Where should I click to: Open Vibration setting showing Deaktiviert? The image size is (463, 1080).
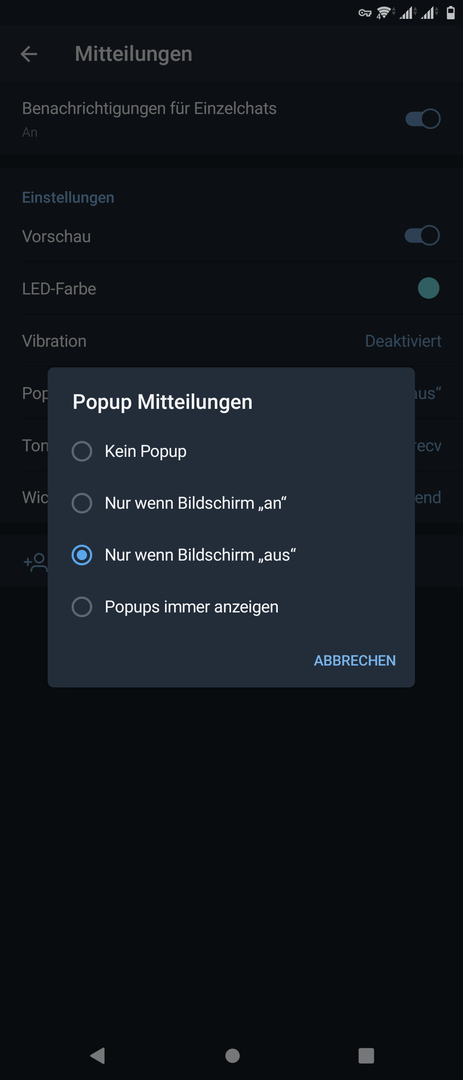click(232, 341)
